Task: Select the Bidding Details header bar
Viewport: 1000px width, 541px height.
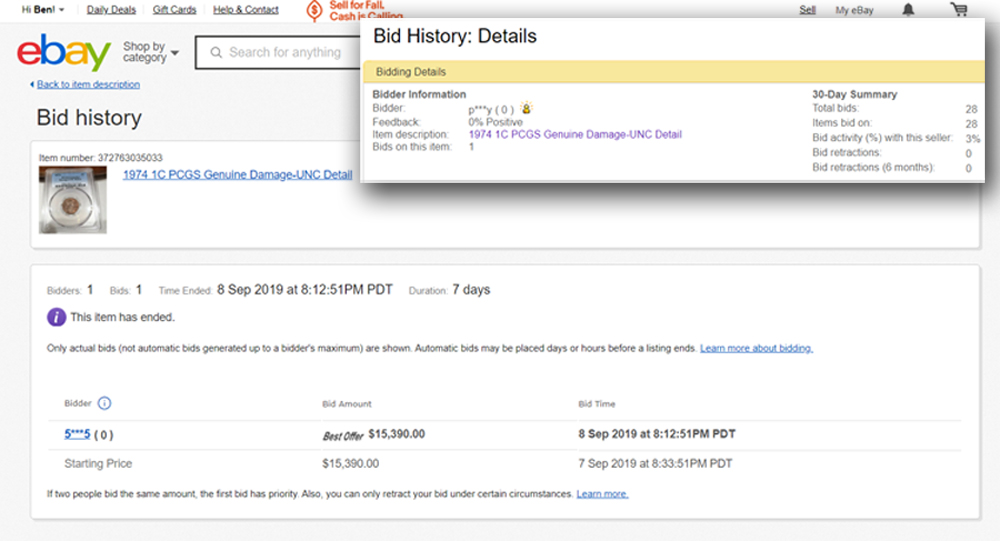Action: coord(673,71)
